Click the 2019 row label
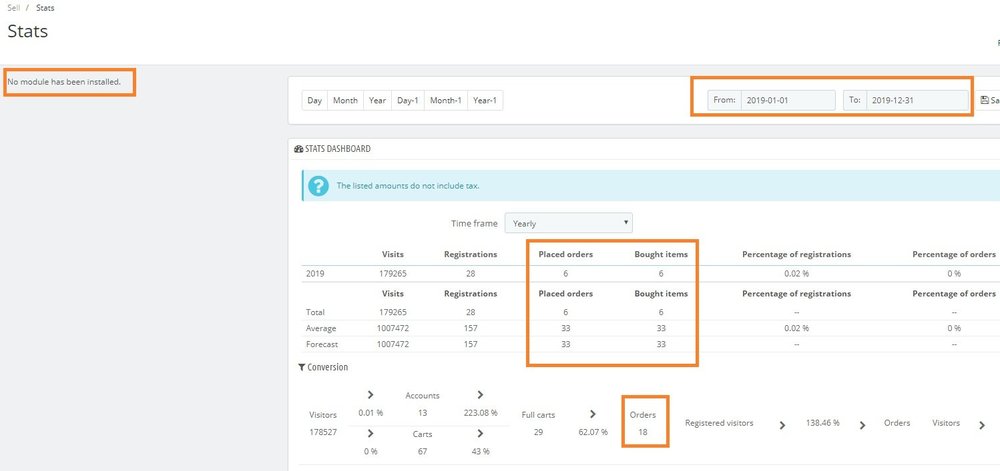Screen dimensions: 1000x471 [315, 273]
